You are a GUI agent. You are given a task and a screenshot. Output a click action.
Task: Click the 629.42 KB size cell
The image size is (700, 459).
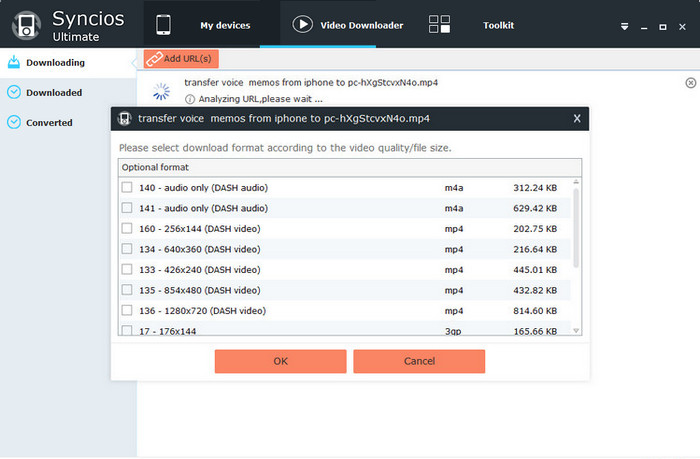click(x=535, y=209)
